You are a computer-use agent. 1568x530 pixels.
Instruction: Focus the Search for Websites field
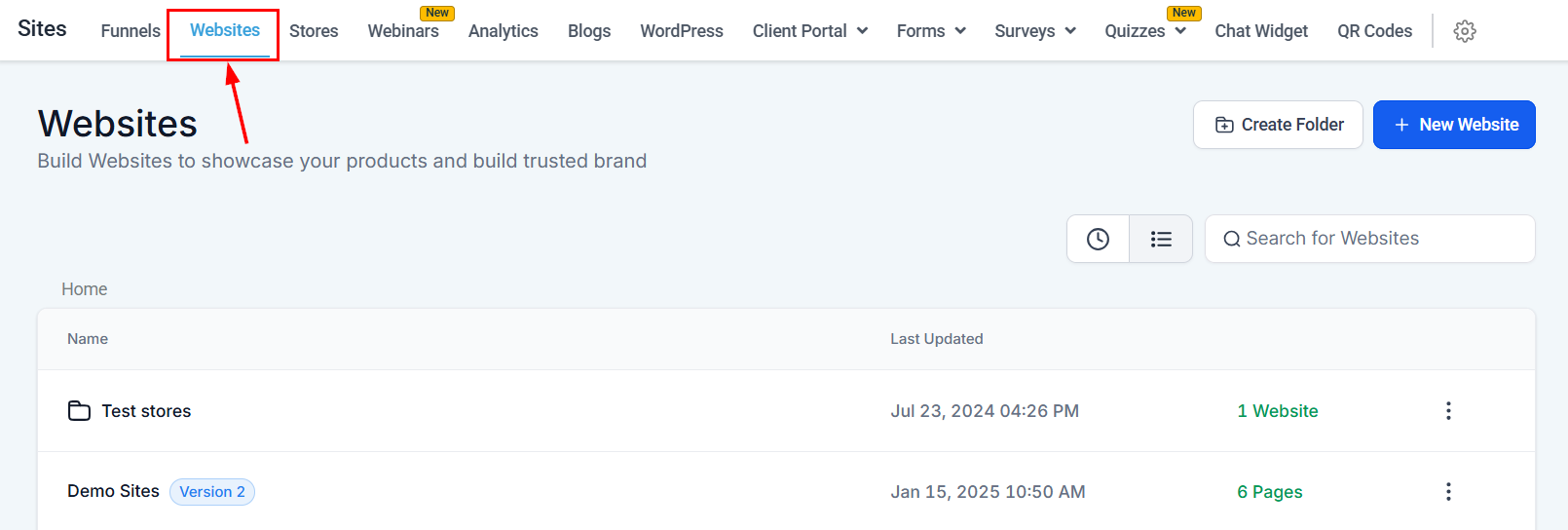[1369, 239]
